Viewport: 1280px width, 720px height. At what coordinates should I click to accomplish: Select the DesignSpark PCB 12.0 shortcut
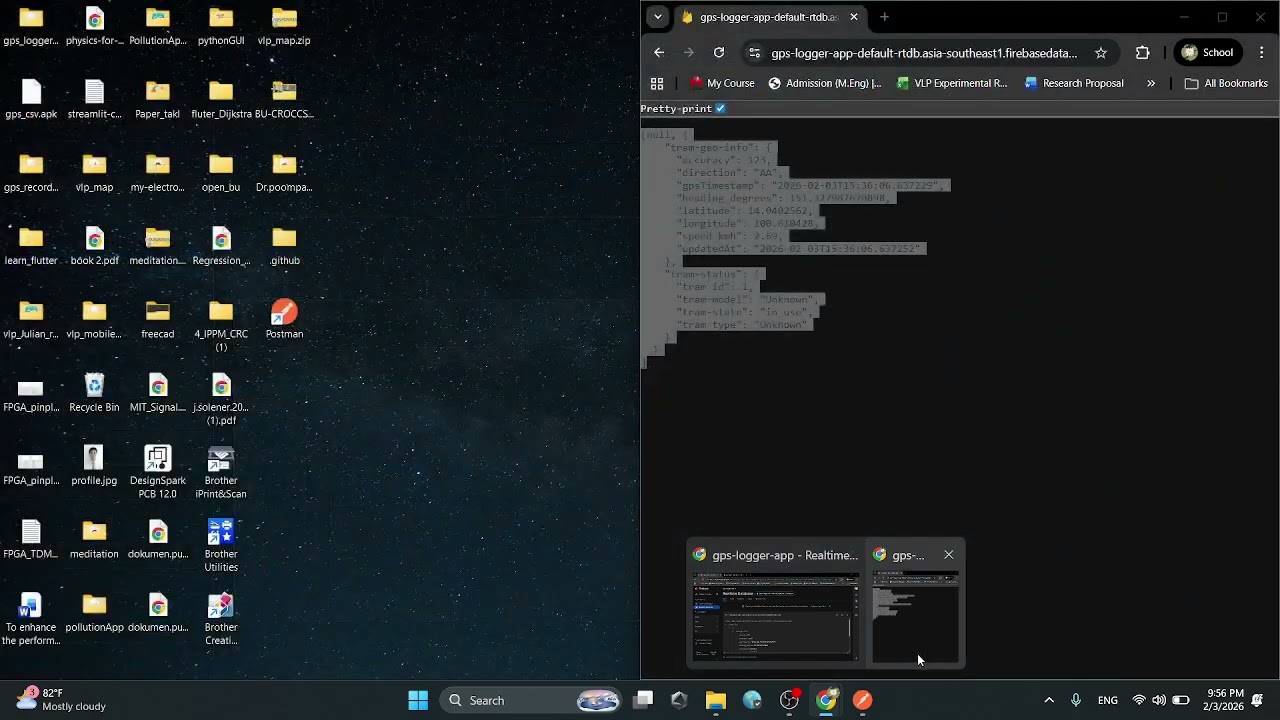157,472
